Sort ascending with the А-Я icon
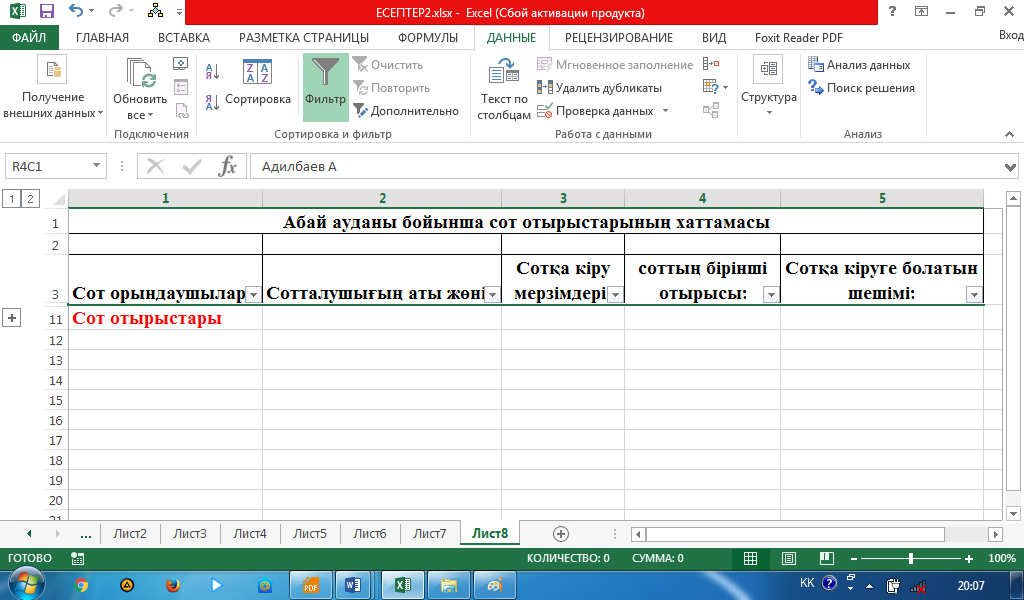The image size is (1024, 600). click(x=212, y=71)
